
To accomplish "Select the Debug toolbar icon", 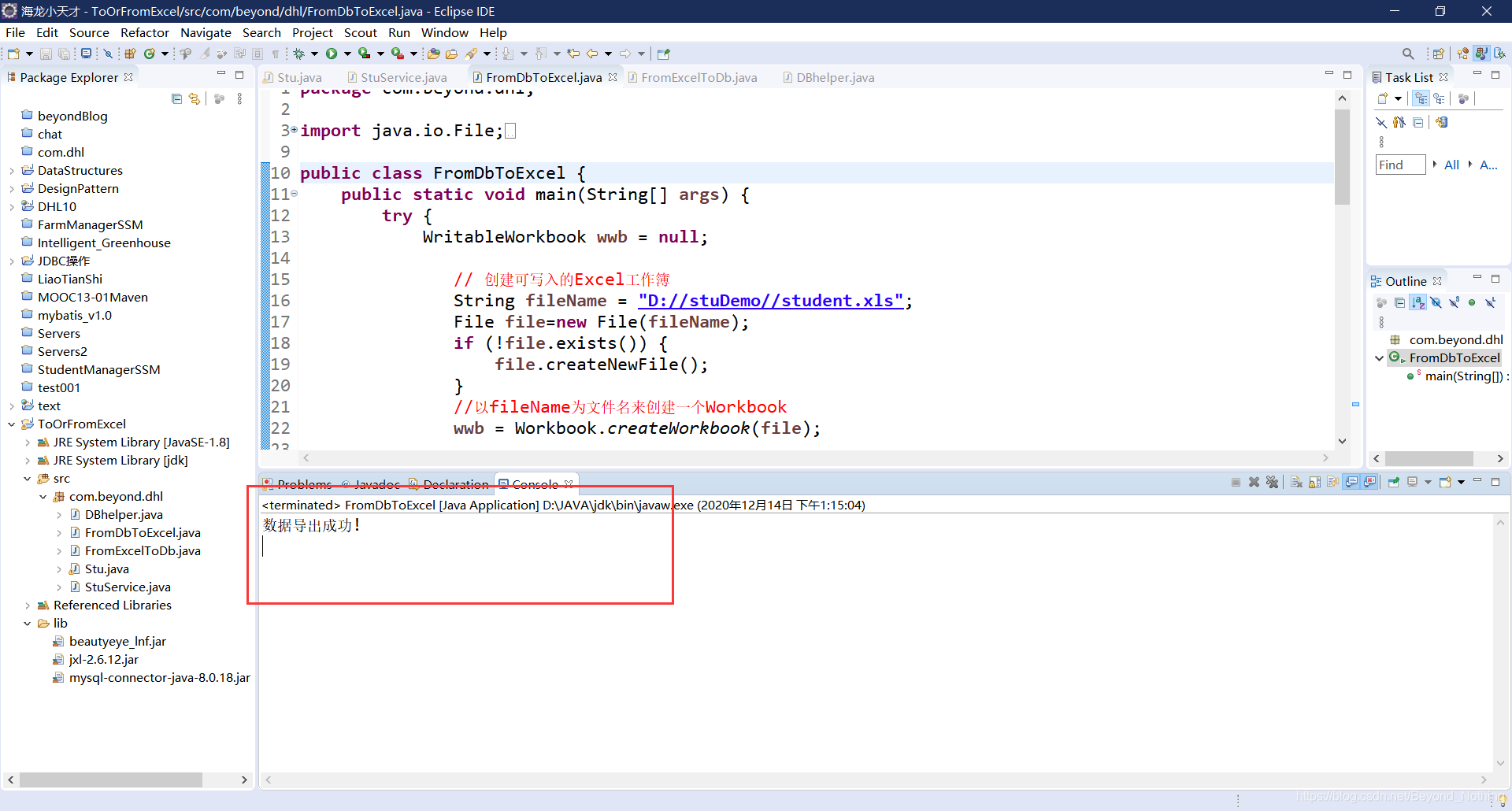I will [298, 53].
